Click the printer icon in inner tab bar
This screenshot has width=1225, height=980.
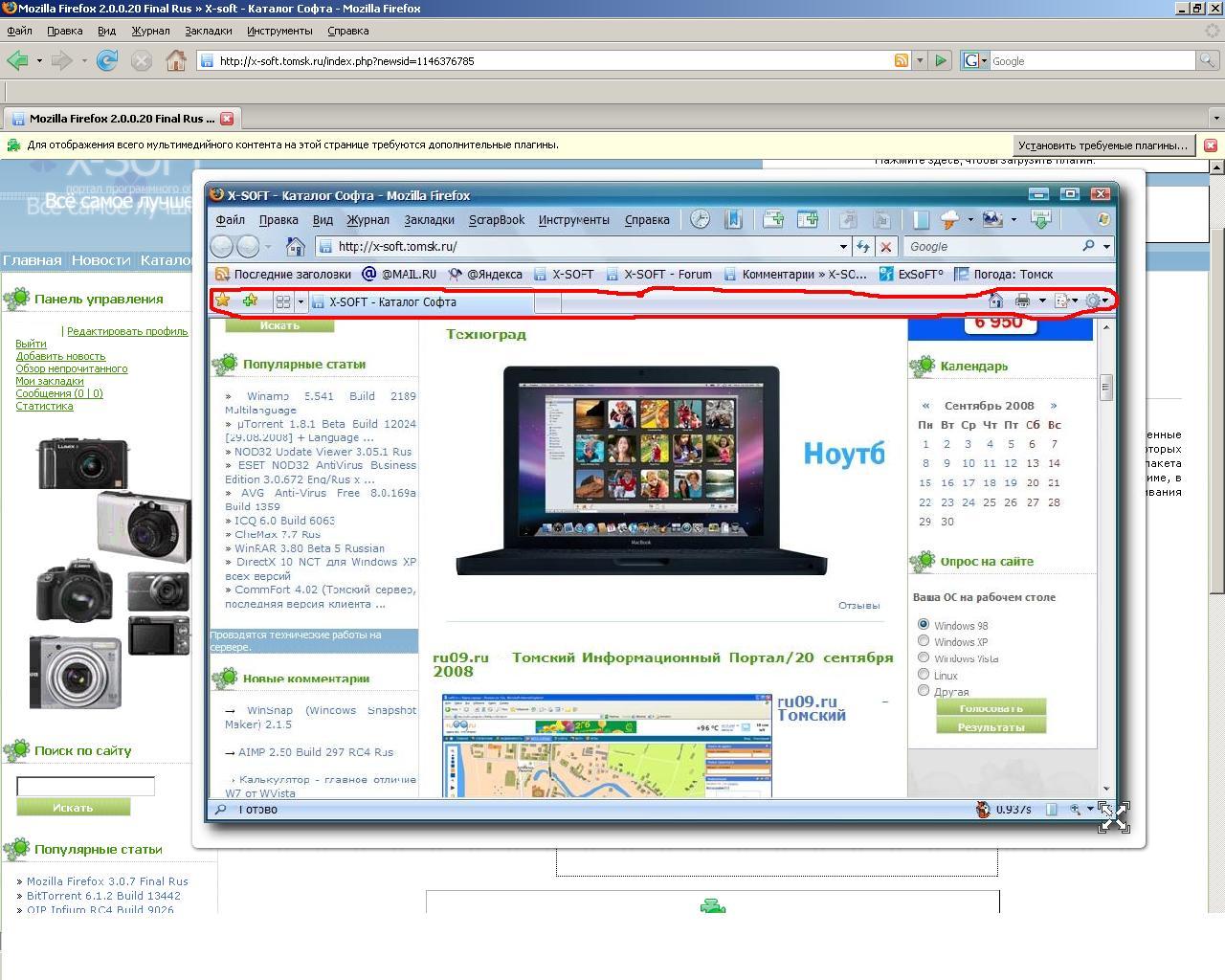click(1022, 301)
